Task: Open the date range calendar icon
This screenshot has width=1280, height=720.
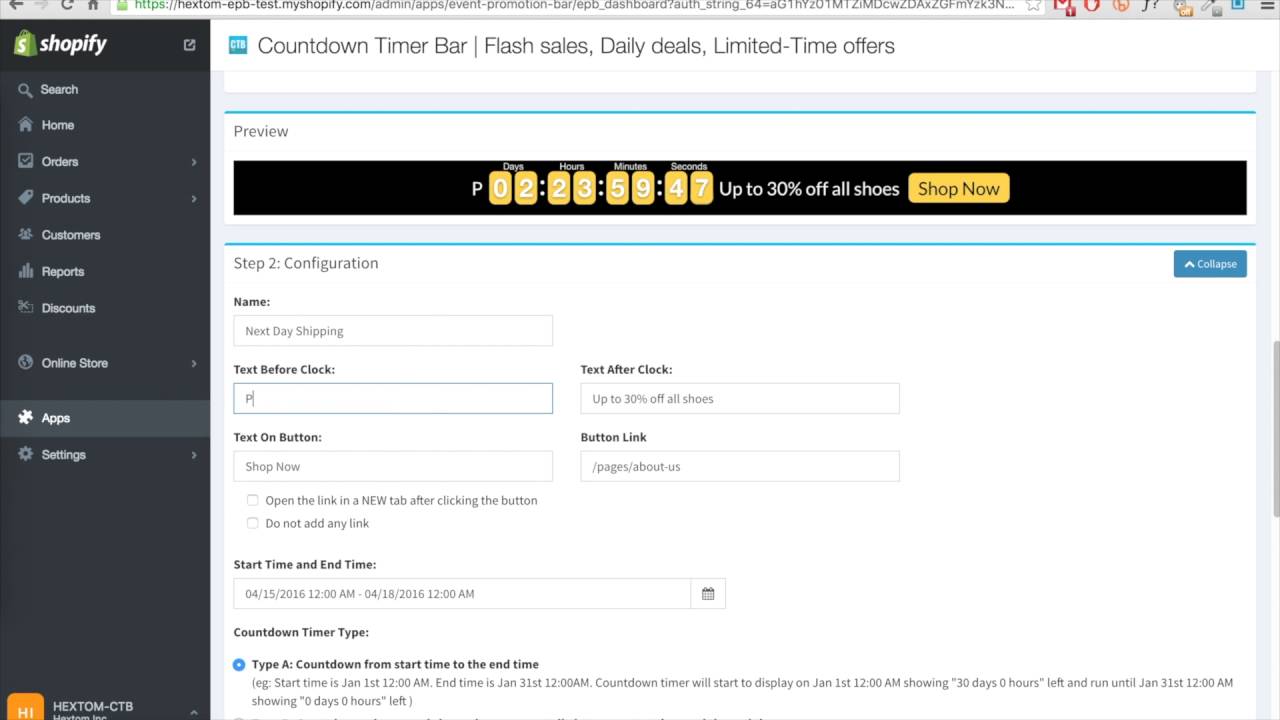Action: tap(708, 594)
